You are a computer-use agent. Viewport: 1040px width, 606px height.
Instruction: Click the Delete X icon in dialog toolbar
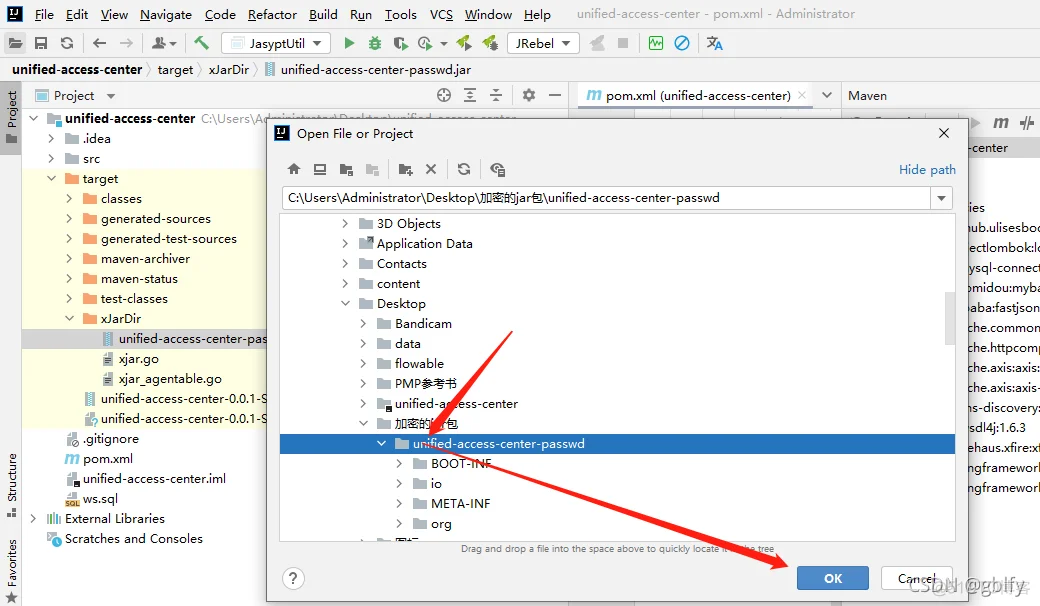[431, 169]
